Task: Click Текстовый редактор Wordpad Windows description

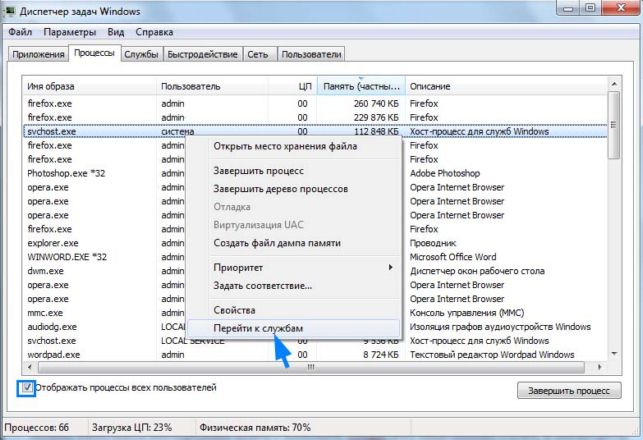Action: click(x=492, y=355)
